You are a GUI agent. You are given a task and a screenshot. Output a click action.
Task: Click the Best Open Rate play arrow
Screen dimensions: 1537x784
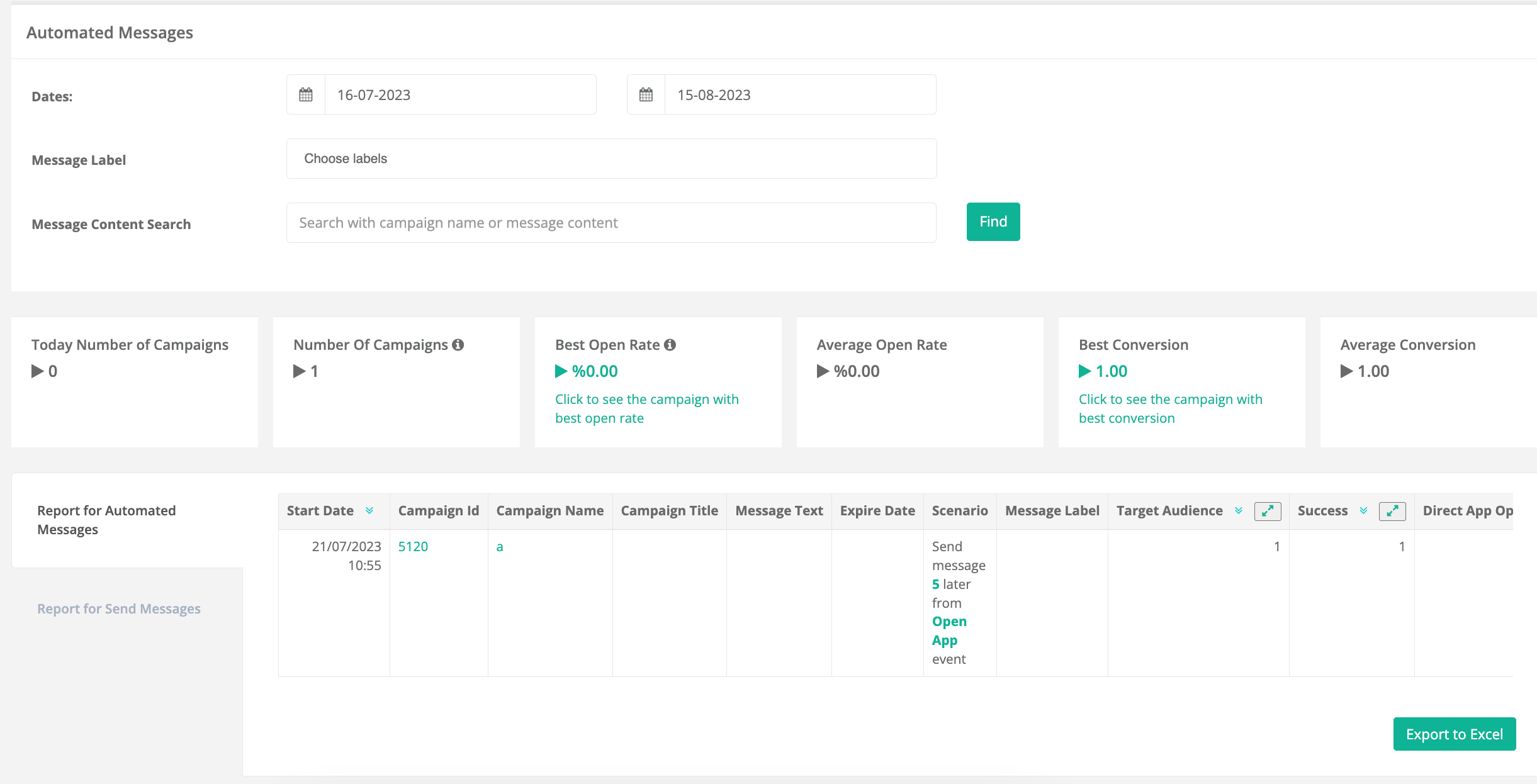(x=561, y=371)
